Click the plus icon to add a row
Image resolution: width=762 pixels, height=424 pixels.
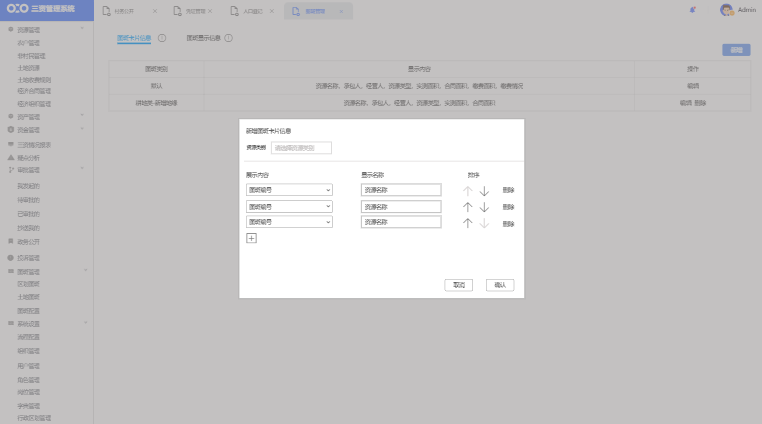[251, 238]
